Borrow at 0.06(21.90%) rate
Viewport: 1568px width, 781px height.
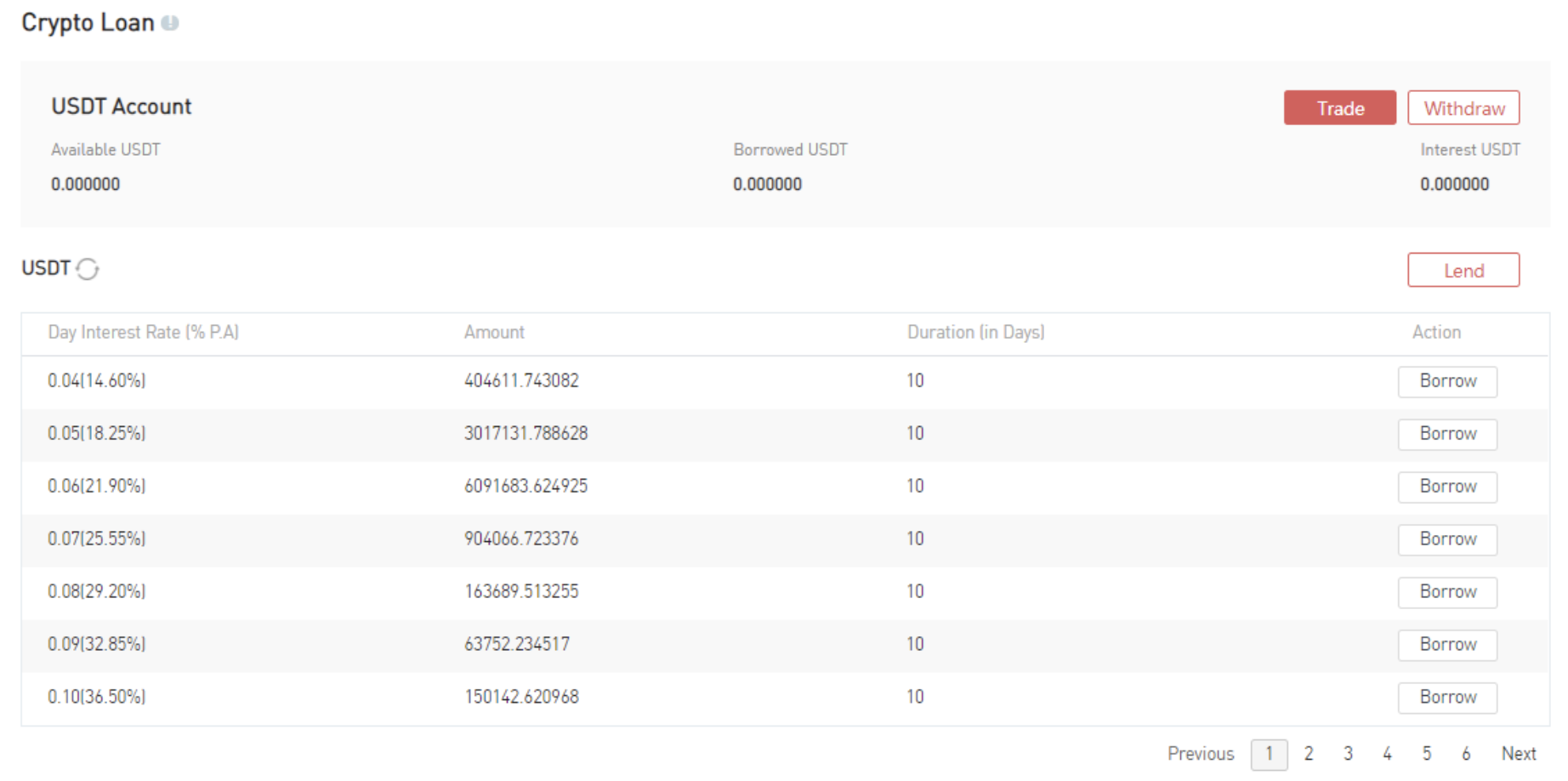(x=1447, y=487)
